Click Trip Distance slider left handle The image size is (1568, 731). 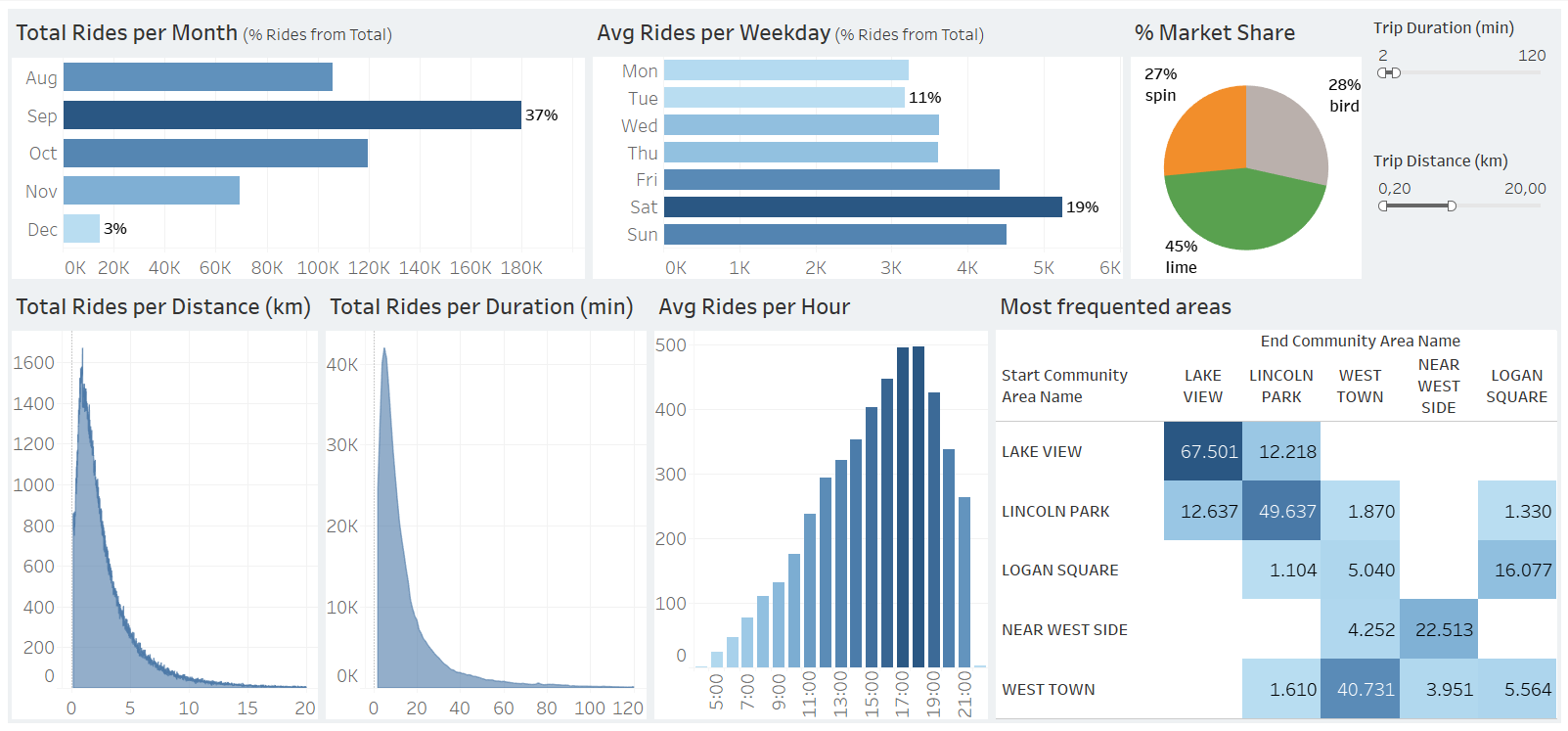tap(1382, 206)
